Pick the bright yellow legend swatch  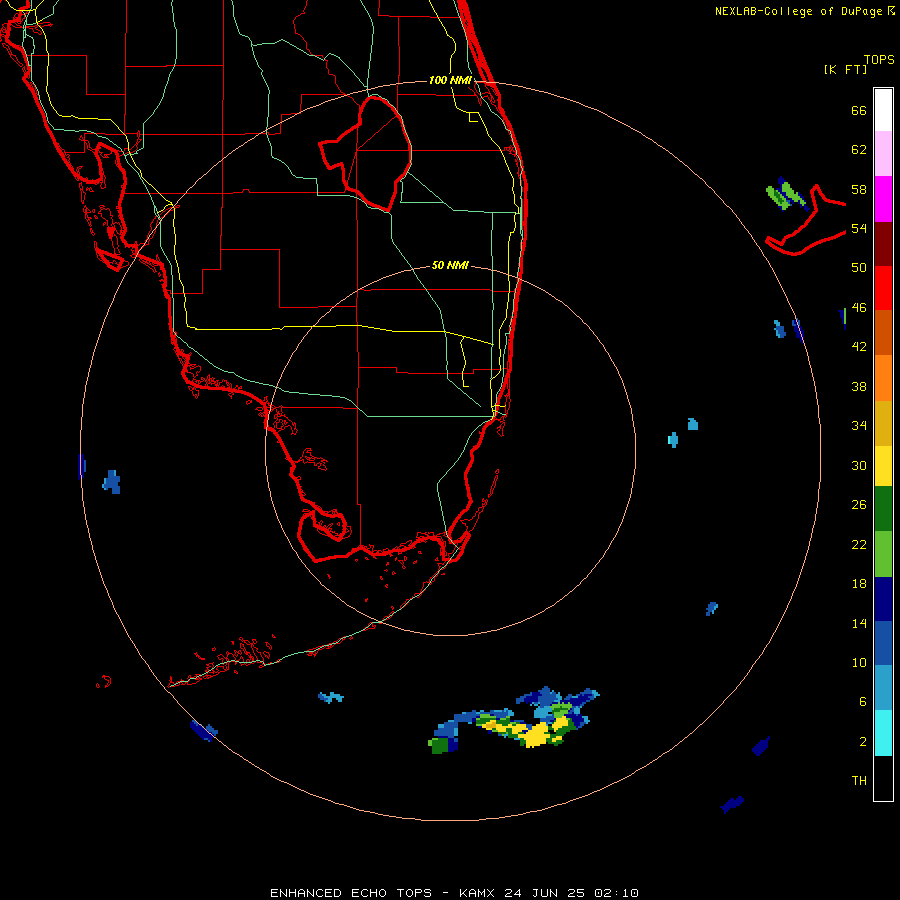click(x=883, y=466)
